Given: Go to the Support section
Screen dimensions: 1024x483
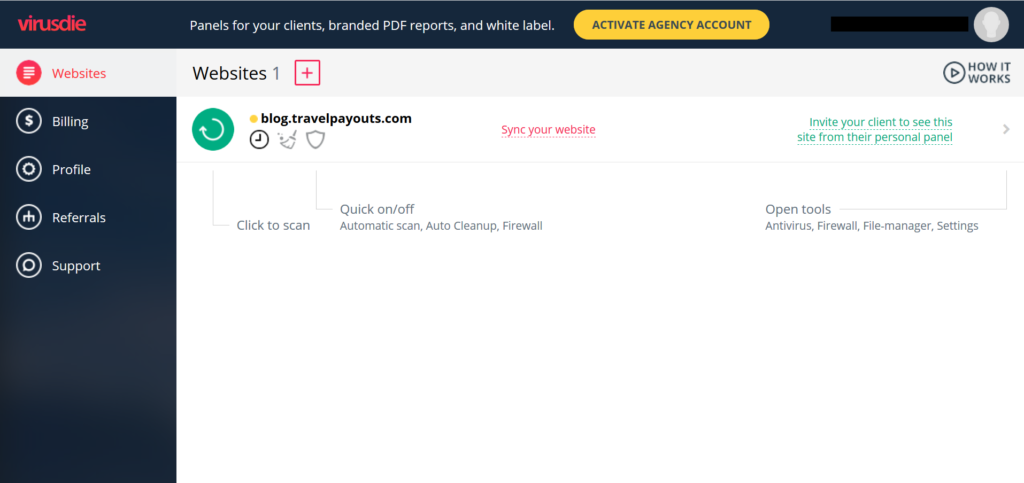Looking at the screenshot, I should [x=76, y=266].
